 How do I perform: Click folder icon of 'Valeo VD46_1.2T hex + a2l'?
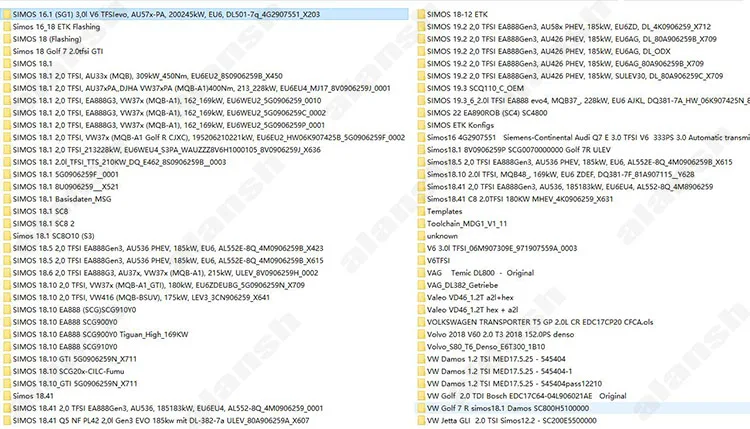[421, 310]
